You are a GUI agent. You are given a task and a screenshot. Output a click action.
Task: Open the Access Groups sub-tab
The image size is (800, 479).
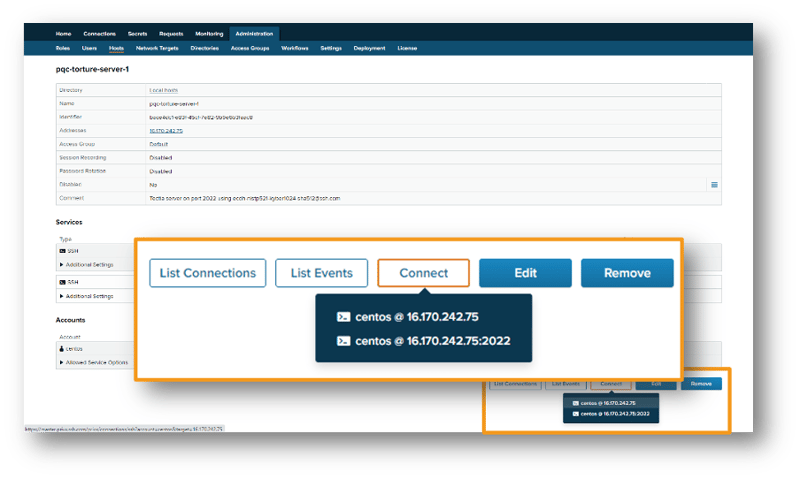tap(249, 48)
